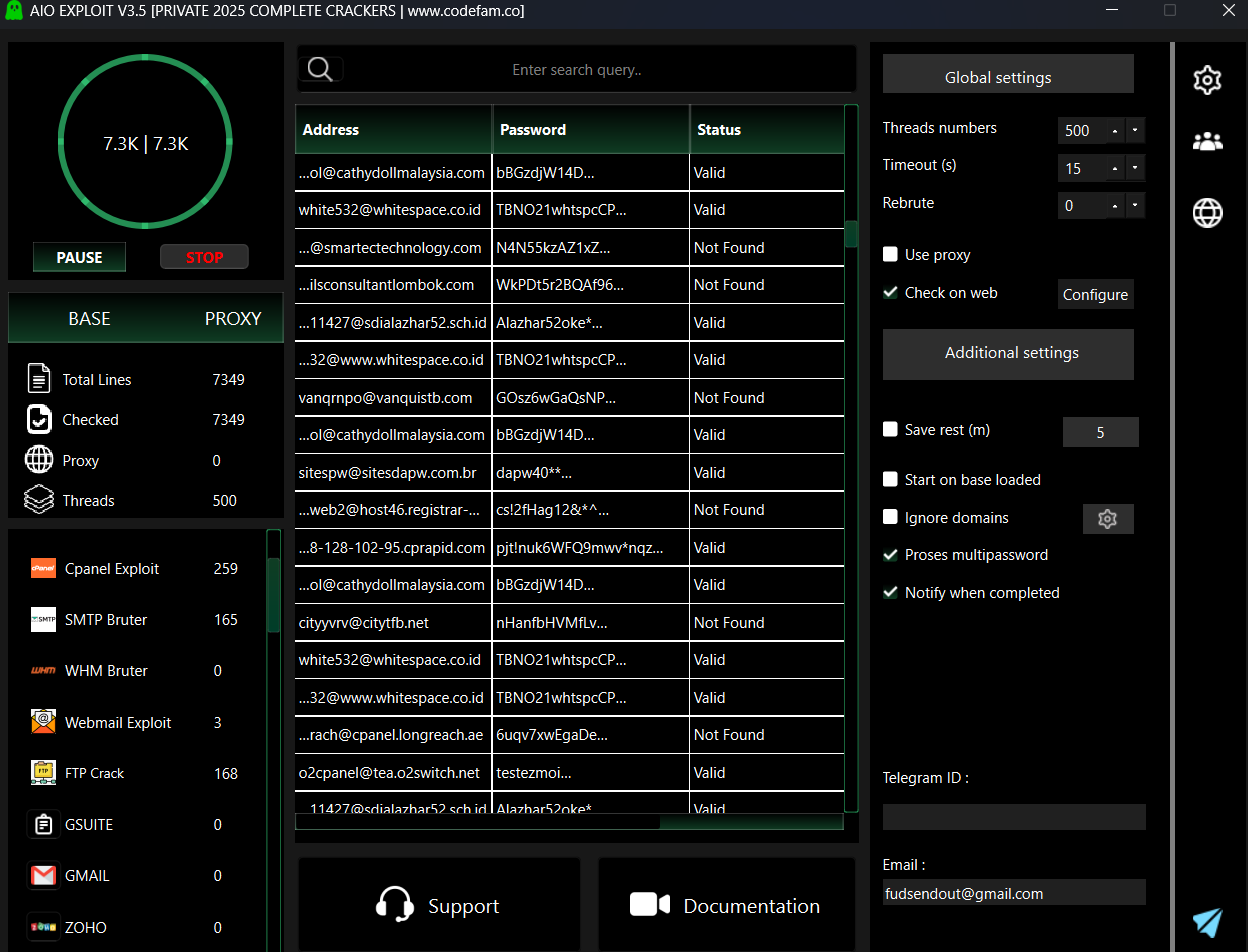Viewport: 1248px width, 952px height.
Task: Decrease Timeout value with down arrow
Action: 1135,168
